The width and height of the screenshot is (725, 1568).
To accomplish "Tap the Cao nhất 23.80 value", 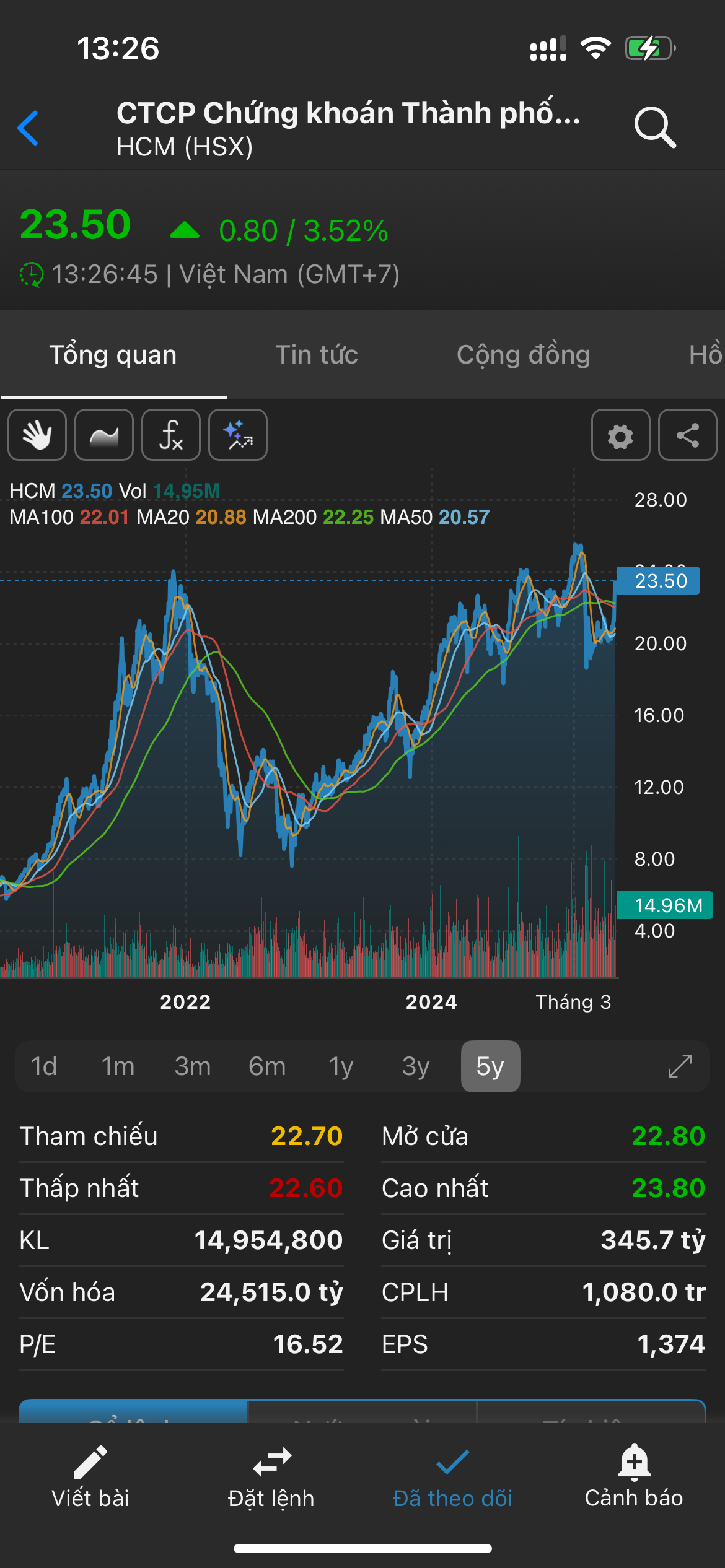I will click(x=669, y=1188).
